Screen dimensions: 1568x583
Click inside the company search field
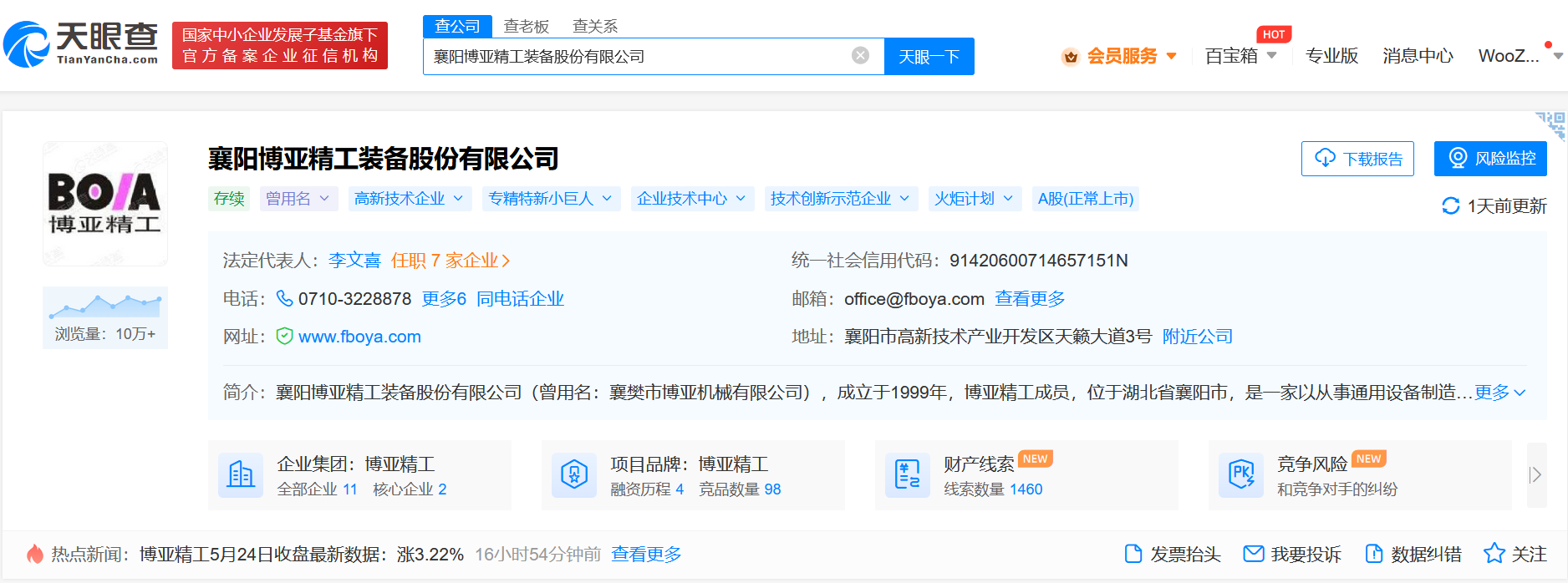pyautogui.click(x=635, y=57)
